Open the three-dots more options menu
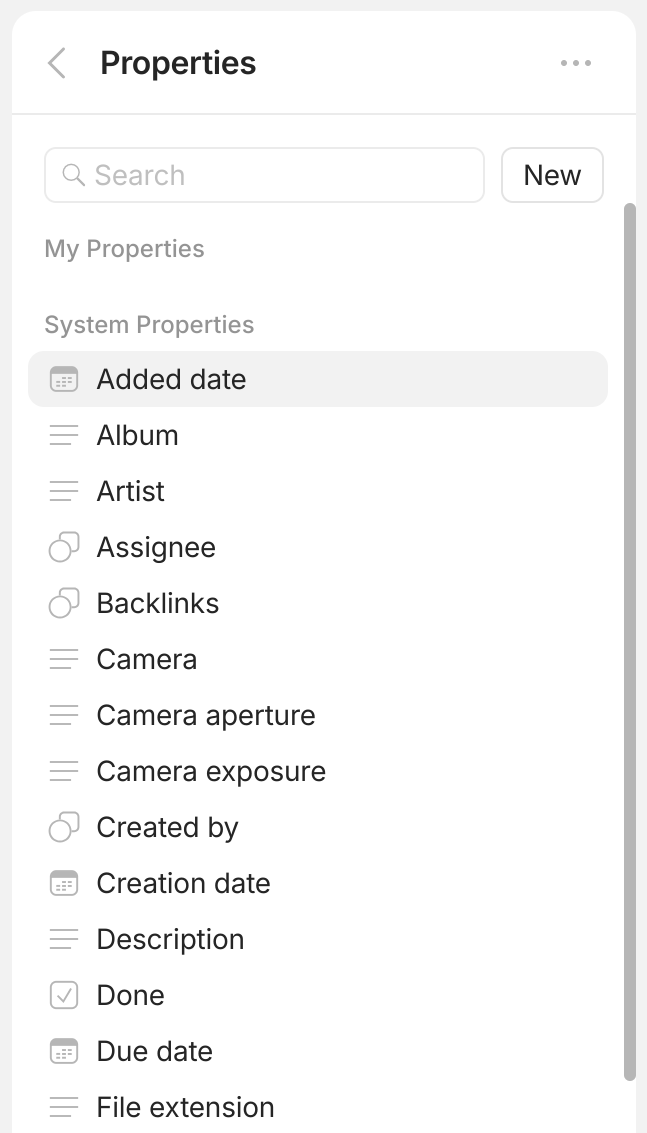The width and height of the screenshot is (647, 1133). pos(576,63)
